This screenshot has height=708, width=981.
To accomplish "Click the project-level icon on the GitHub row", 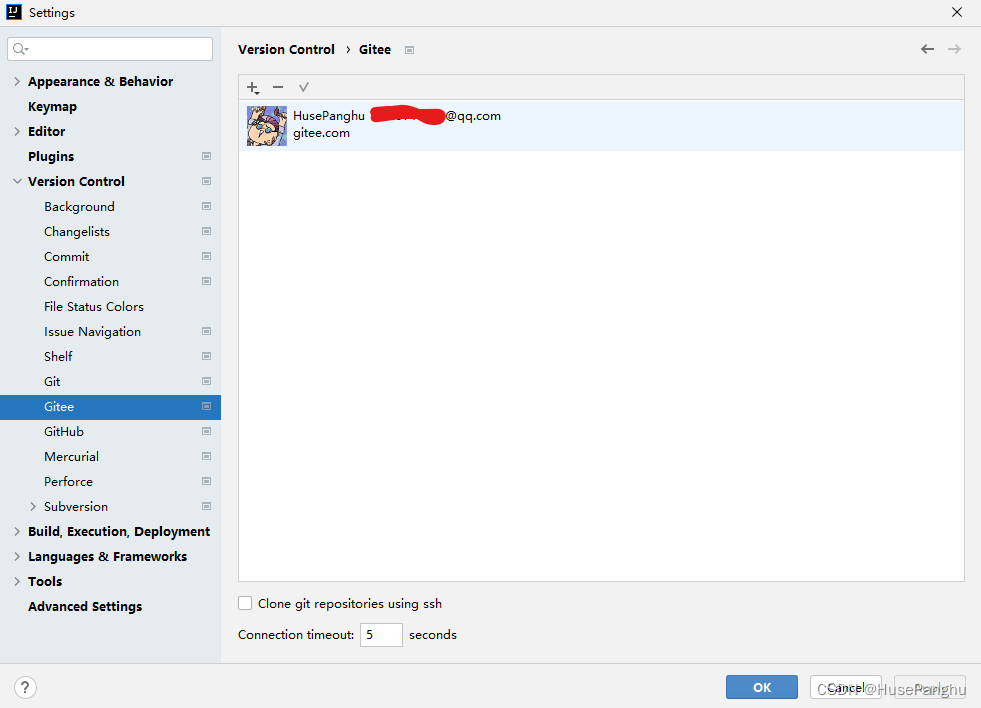I will tap(206, 432).
